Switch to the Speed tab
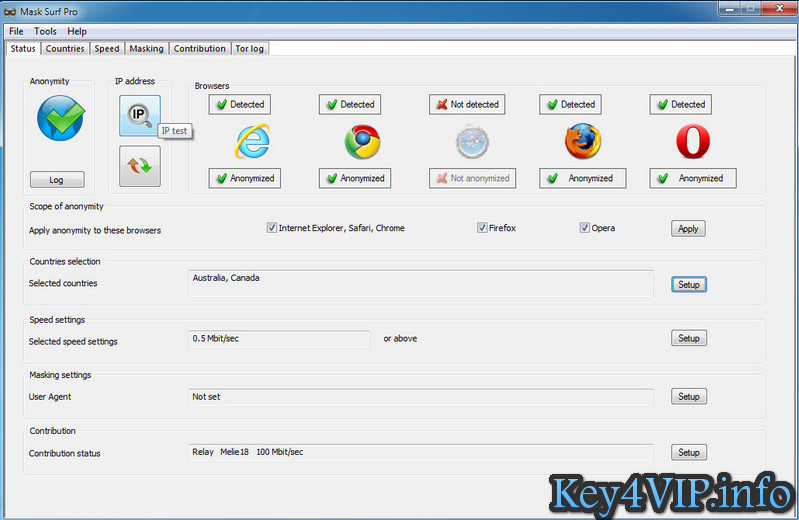Viewport: 799px width, 520px height. tap(106, 48)
